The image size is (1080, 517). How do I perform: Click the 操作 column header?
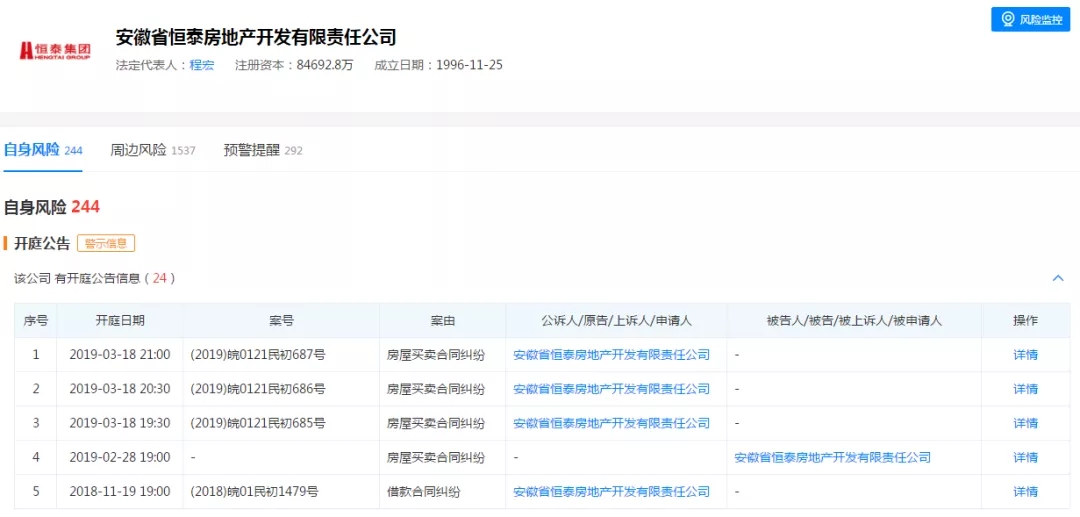click(x=1026, y=321)
